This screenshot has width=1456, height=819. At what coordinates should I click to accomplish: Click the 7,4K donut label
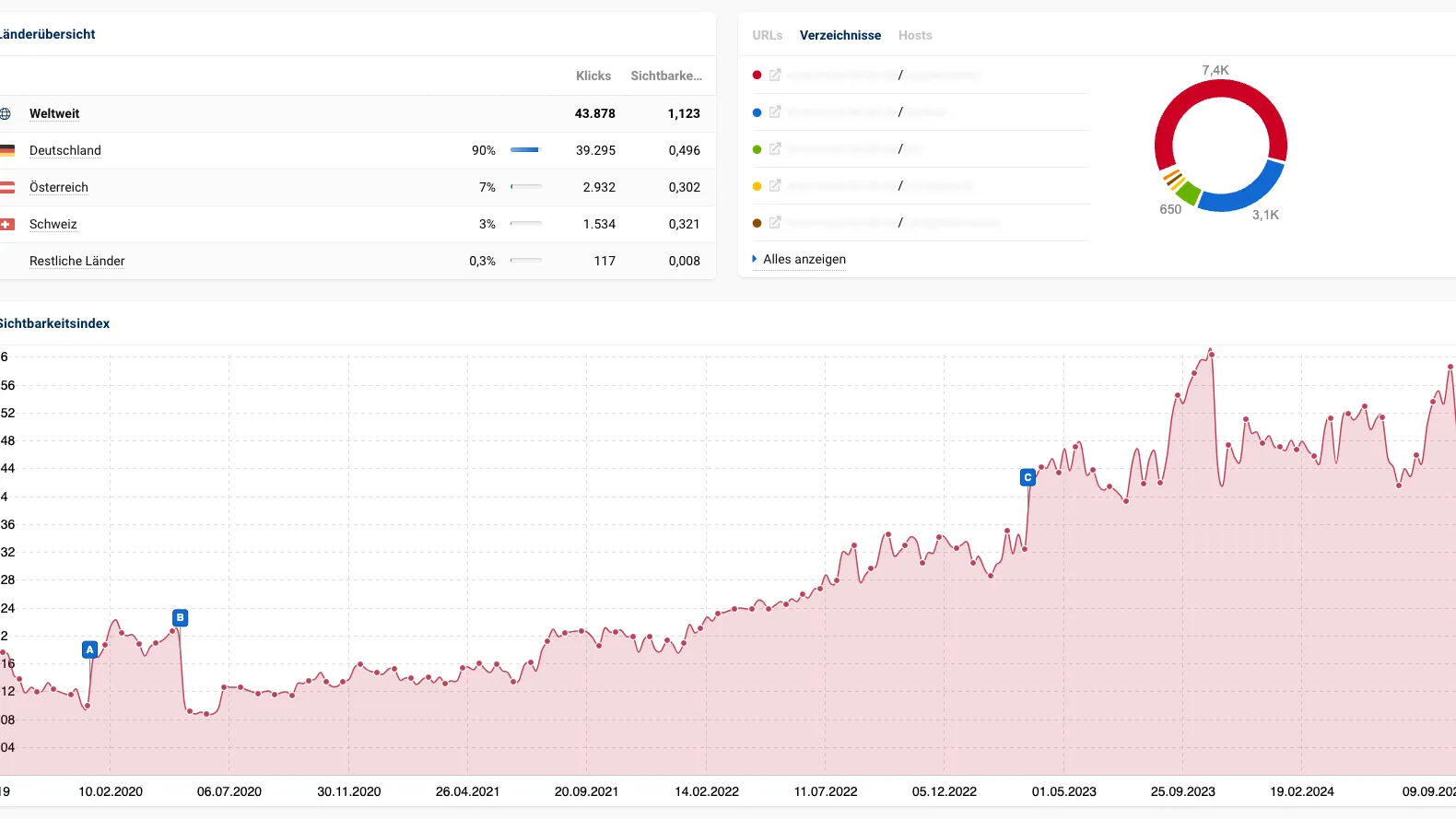(1215, 70)
